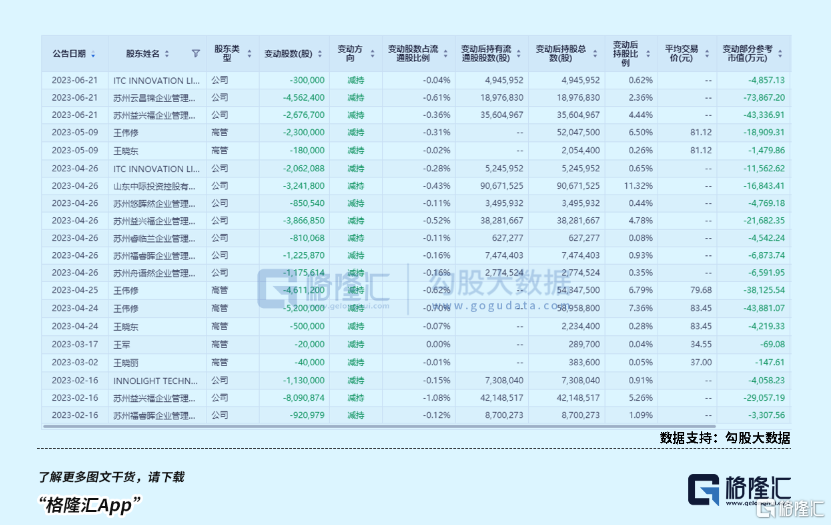
Task: Click average price 34.55 cell
Action: 701,344
